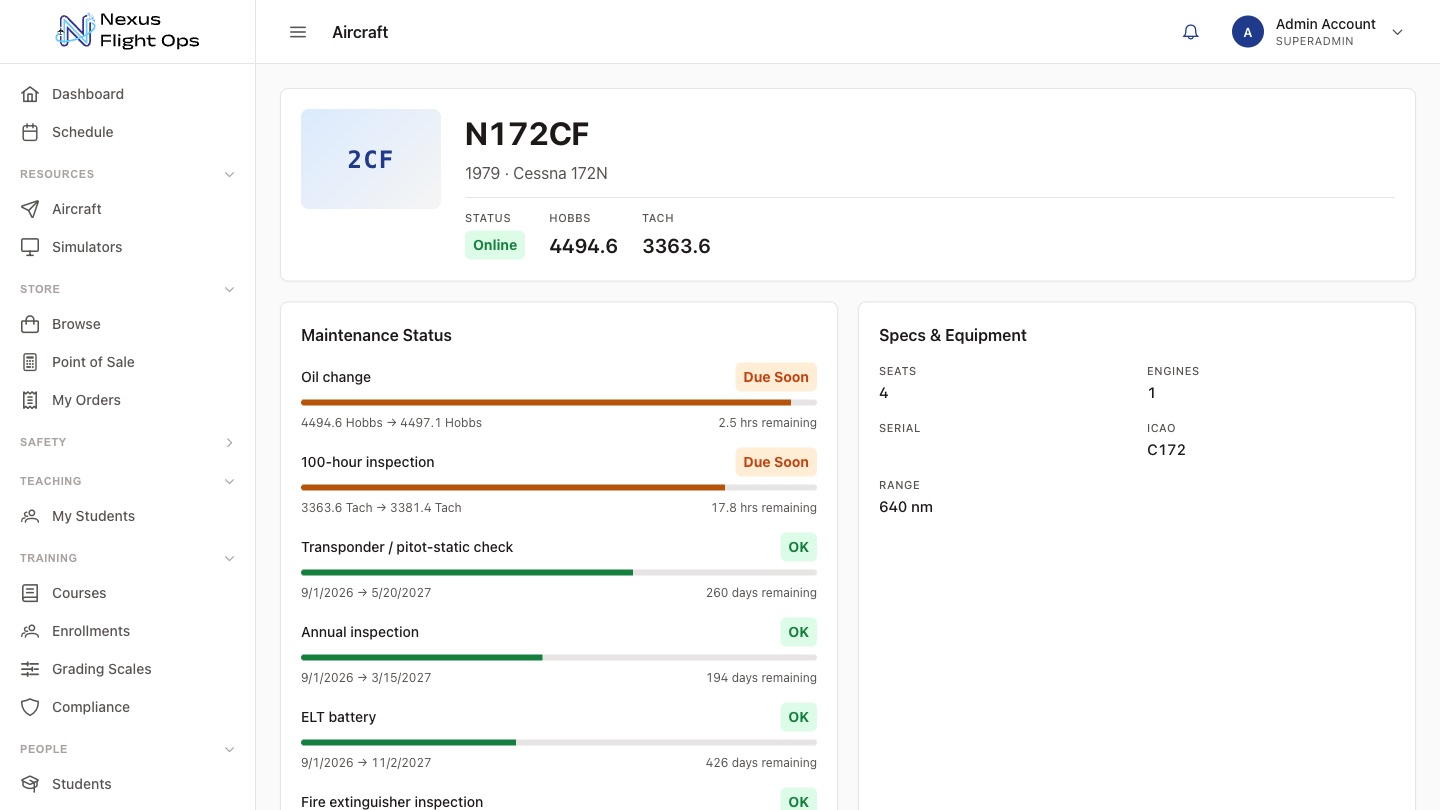Collapse the Store section chevron

tap(229, 289)
